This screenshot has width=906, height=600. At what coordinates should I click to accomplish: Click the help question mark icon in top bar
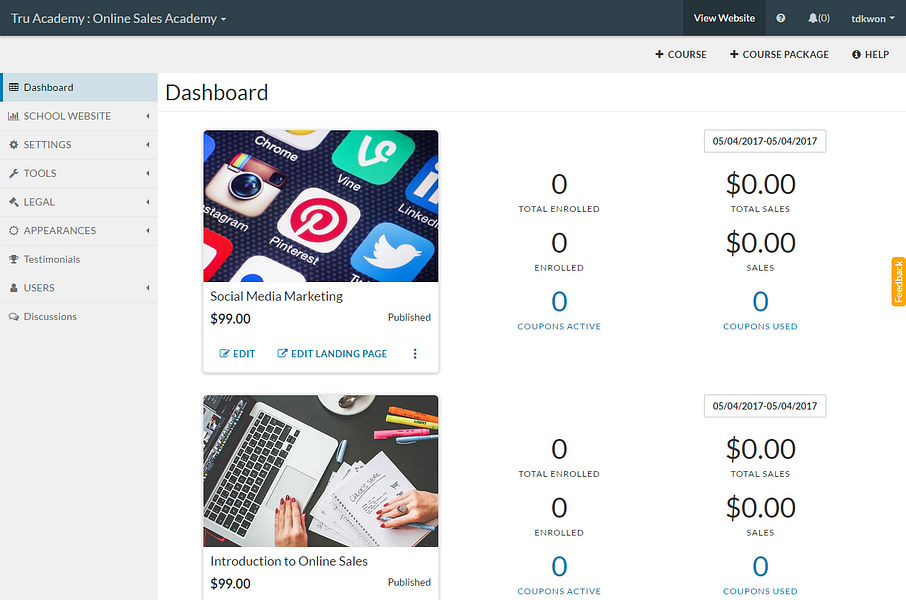(x=781, y=18)
